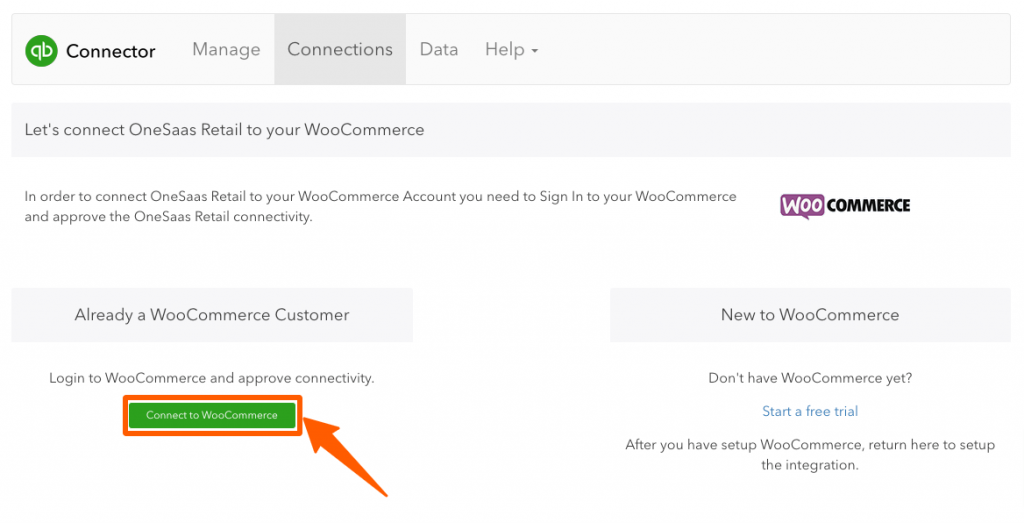Select the New to WooCommerce heading
This screenshot has width=1024, height=523.
810,315
